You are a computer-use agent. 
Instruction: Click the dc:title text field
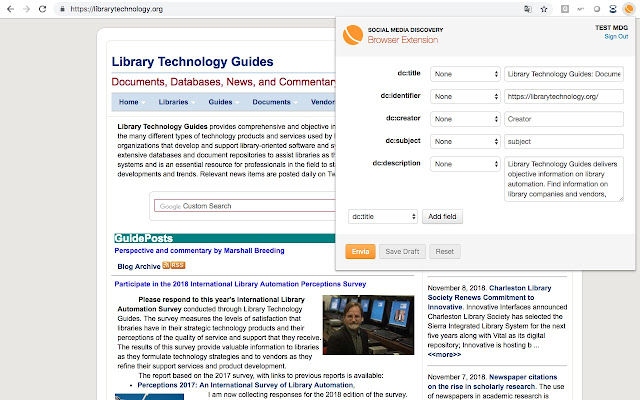tap(564, 74)
